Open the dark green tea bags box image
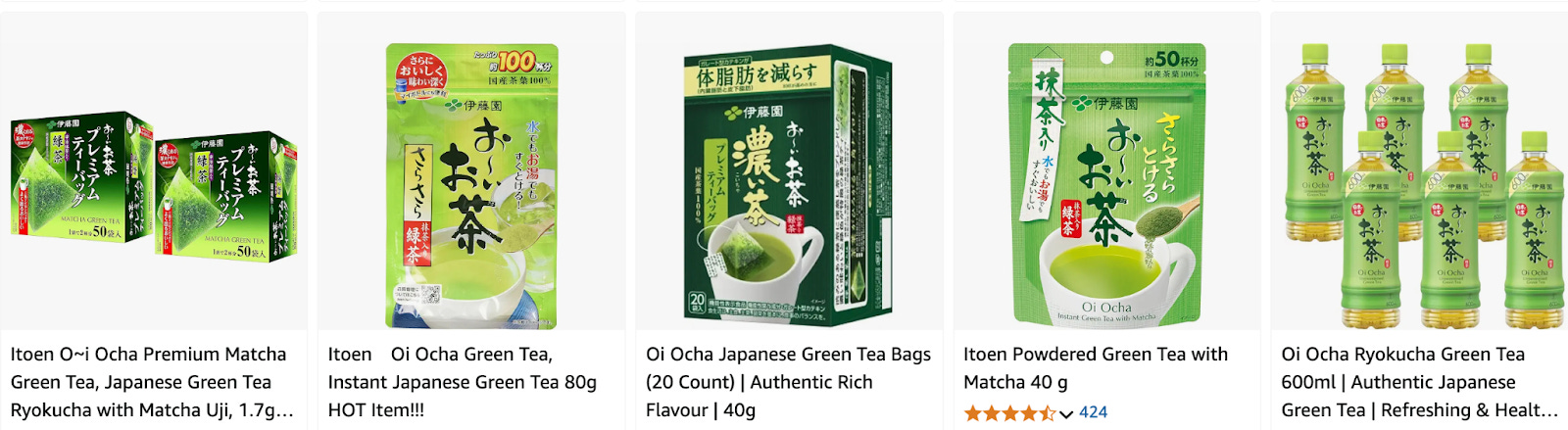 (x=789, y=186)
